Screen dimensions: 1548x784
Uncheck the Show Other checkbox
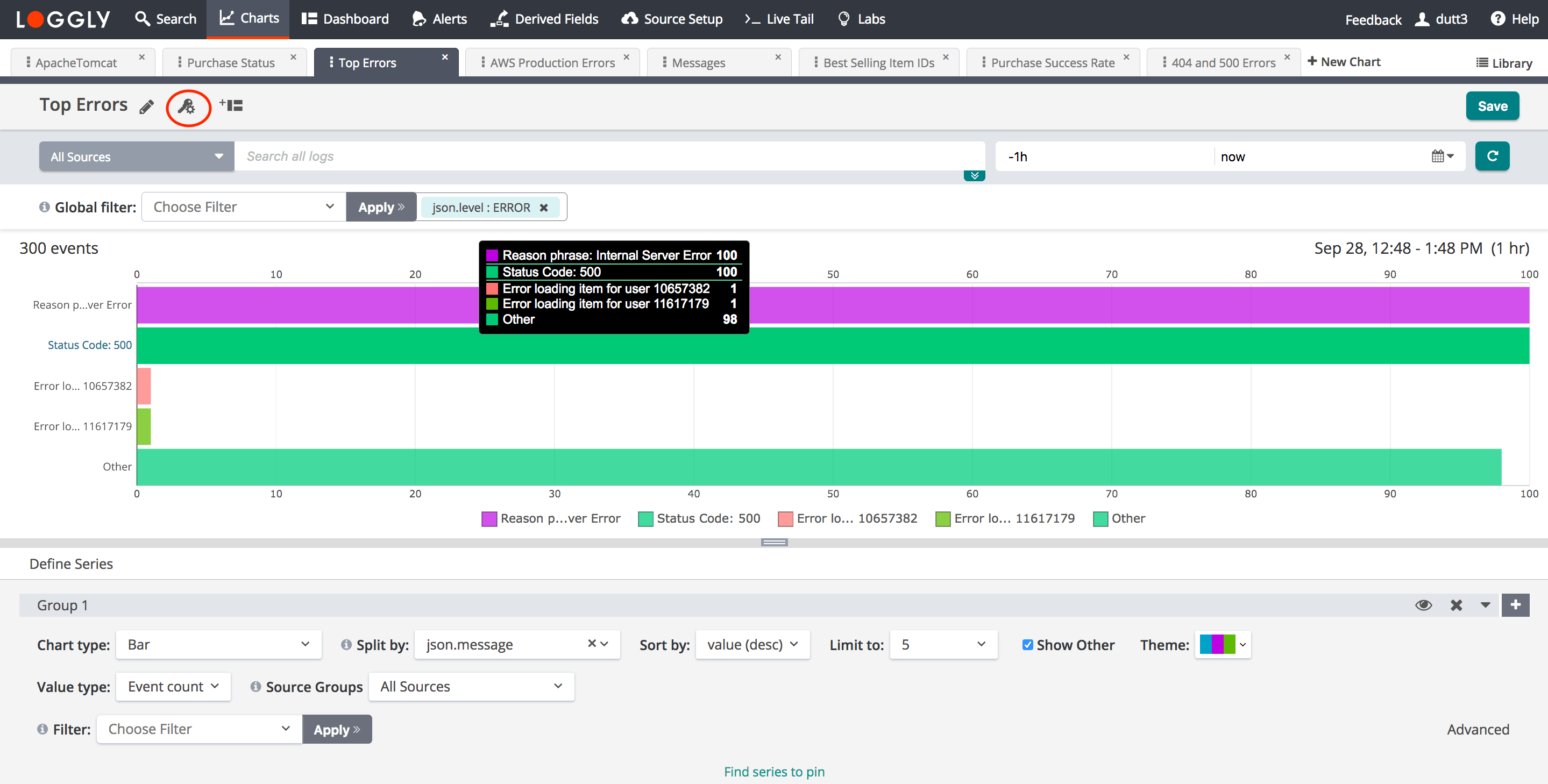pos(1027,645)
